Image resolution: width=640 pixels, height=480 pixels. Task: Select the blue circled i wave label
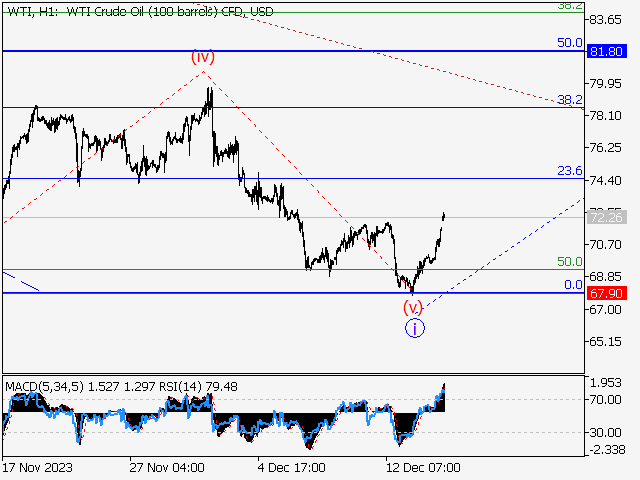click(415, 328)
